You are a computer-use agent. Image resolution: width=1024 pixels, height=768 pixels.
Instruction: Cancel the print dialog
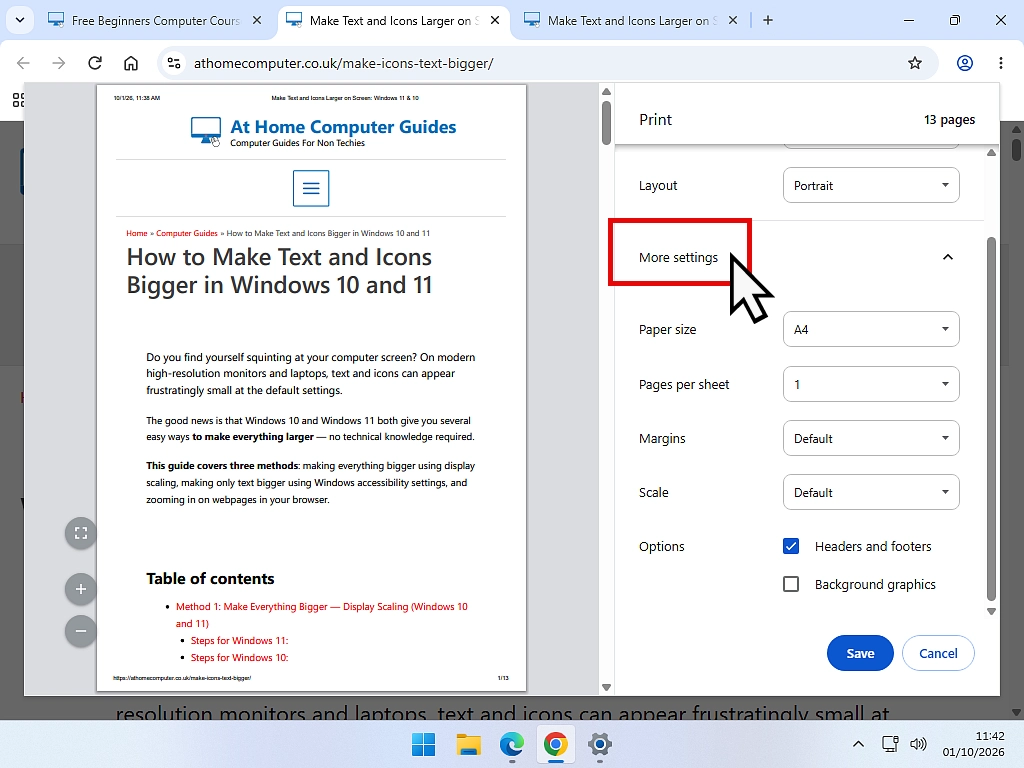(x=938, y=653)
